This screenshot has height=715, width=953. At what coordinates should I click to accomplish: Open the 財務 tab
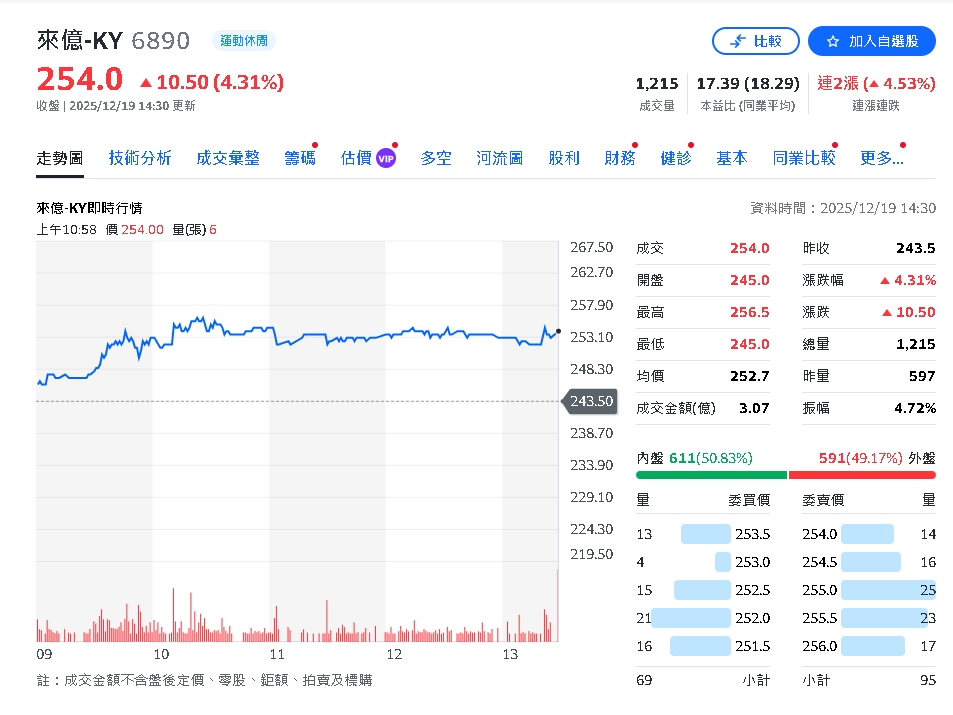619,158
